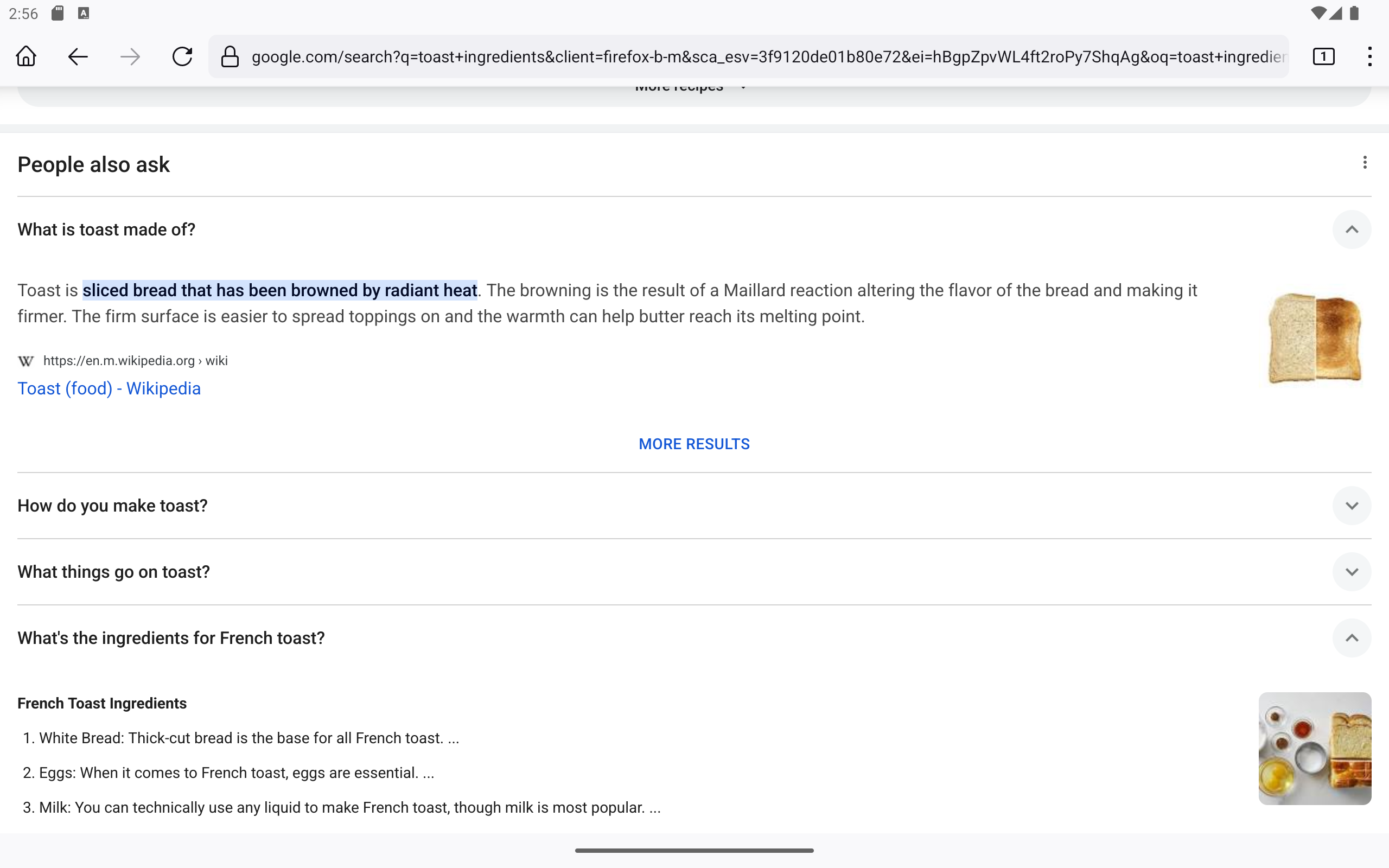Tap the bottom navigation gesture handle
This screenshot has height=868, width=1389.
point(694,850)
